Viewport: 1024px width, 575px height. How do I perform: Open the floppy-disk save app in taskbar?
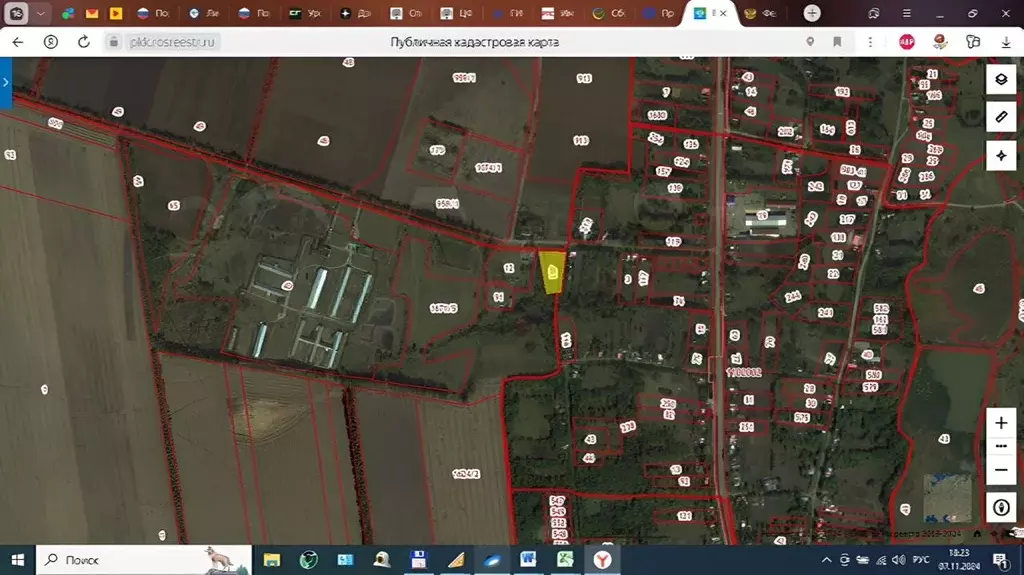(418, 560)
